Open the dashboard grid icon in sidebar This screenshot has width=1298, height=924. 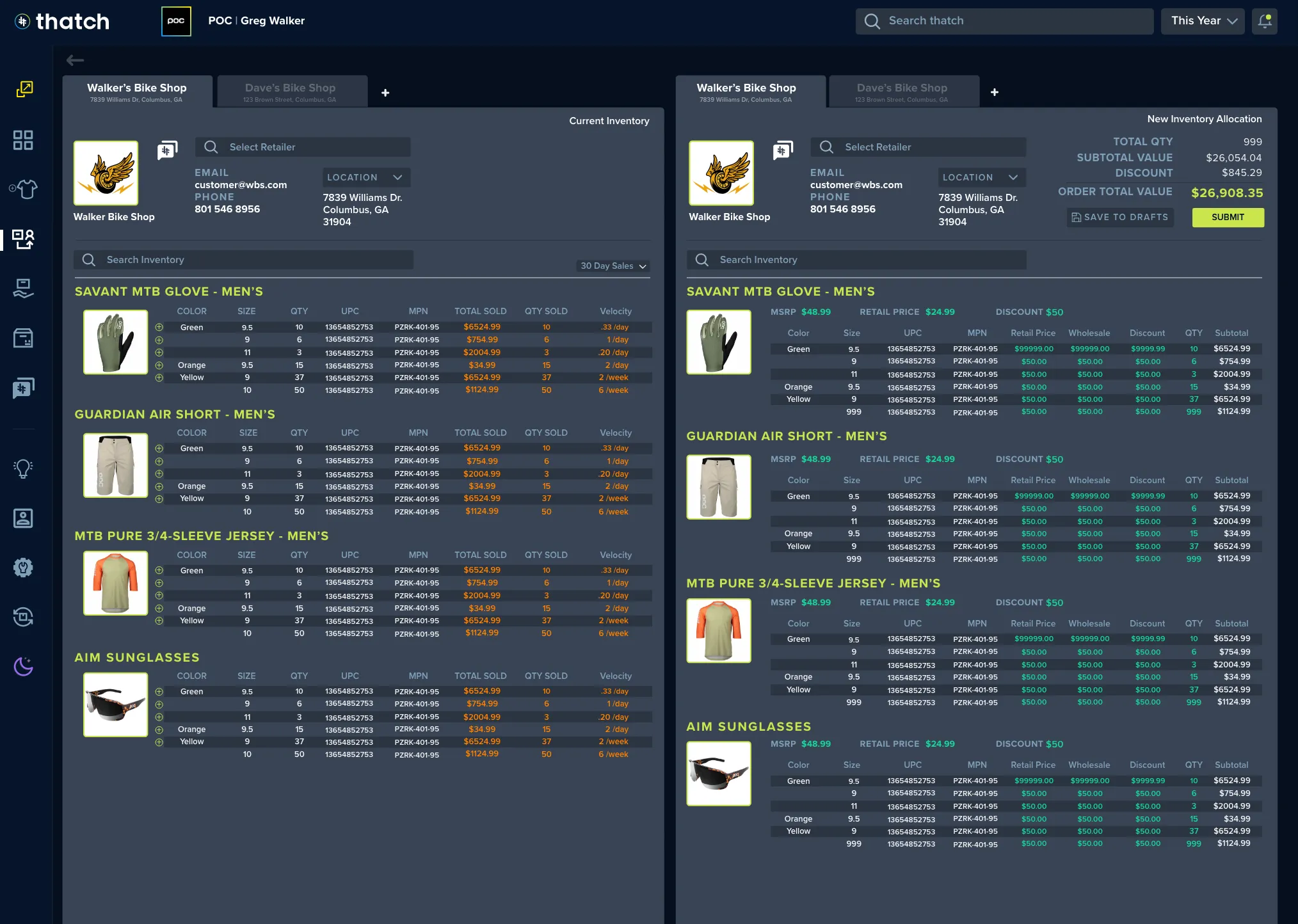tap(23, 140)
